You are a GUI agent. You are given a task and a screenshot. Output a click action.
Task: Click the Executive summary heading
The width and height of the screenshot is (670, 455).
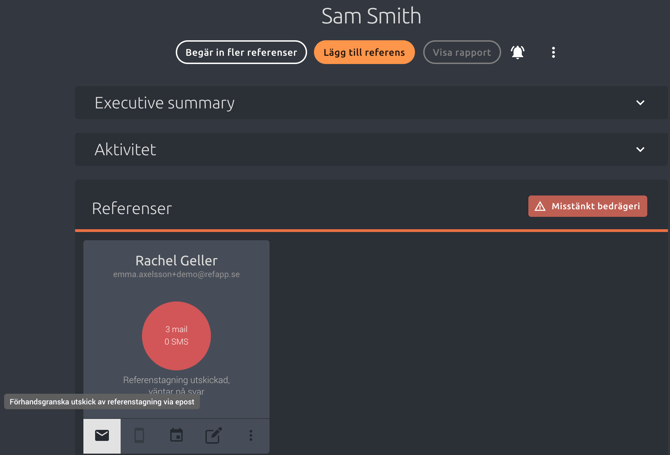coord(165,103)
